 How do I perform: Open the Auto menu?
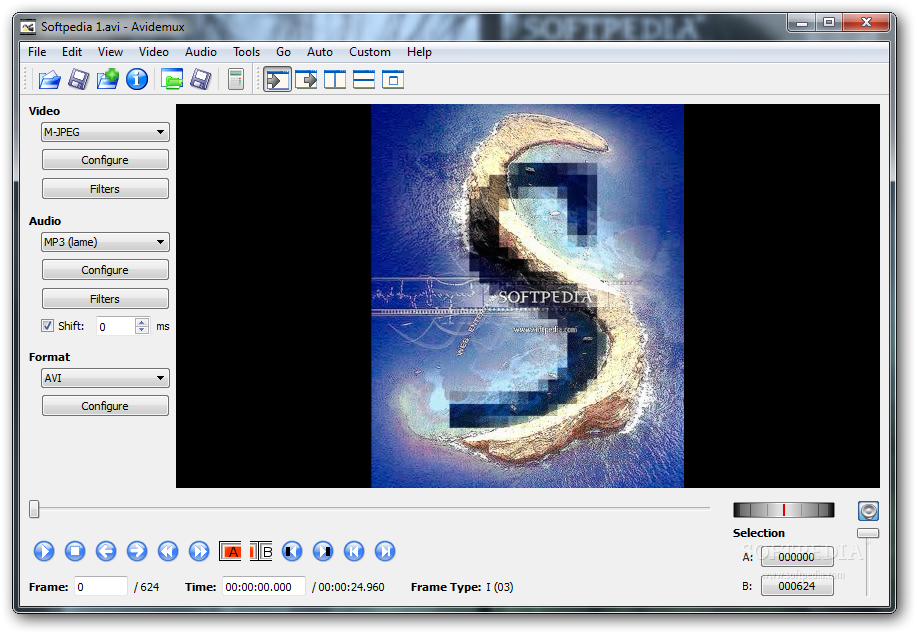[x=320, y=52]
